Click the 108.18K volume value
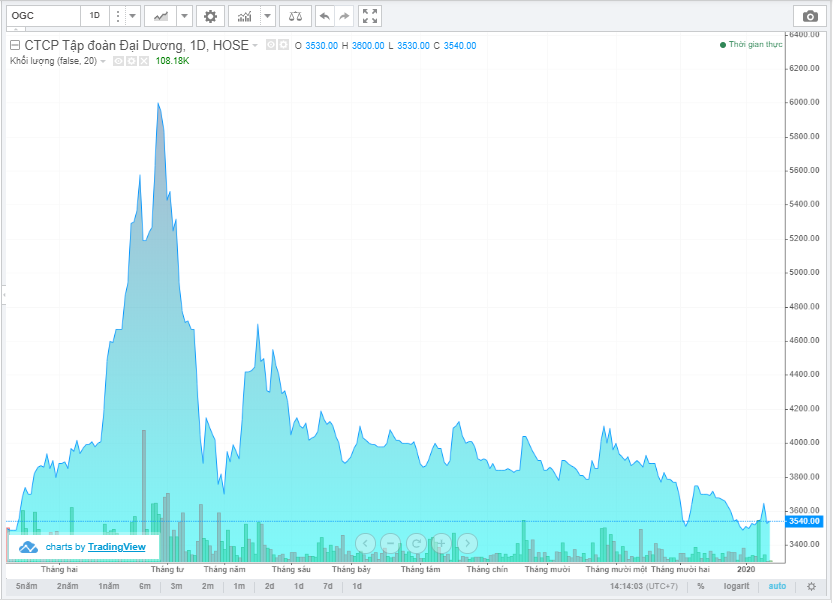Viewport: 833px width, 603px height. coord(172,61)
